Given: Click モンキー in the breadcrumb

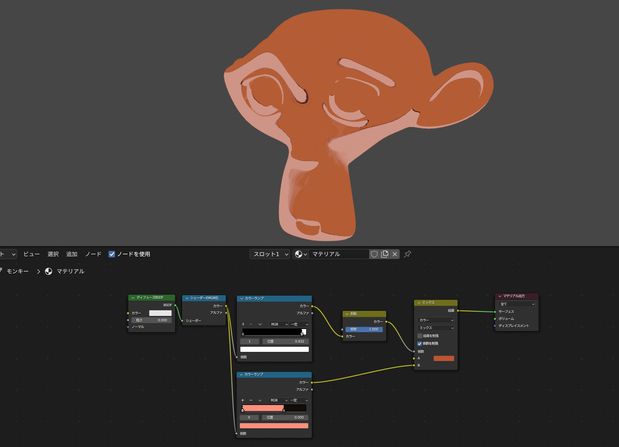Looking at the screenshot, I should point(18,272).
